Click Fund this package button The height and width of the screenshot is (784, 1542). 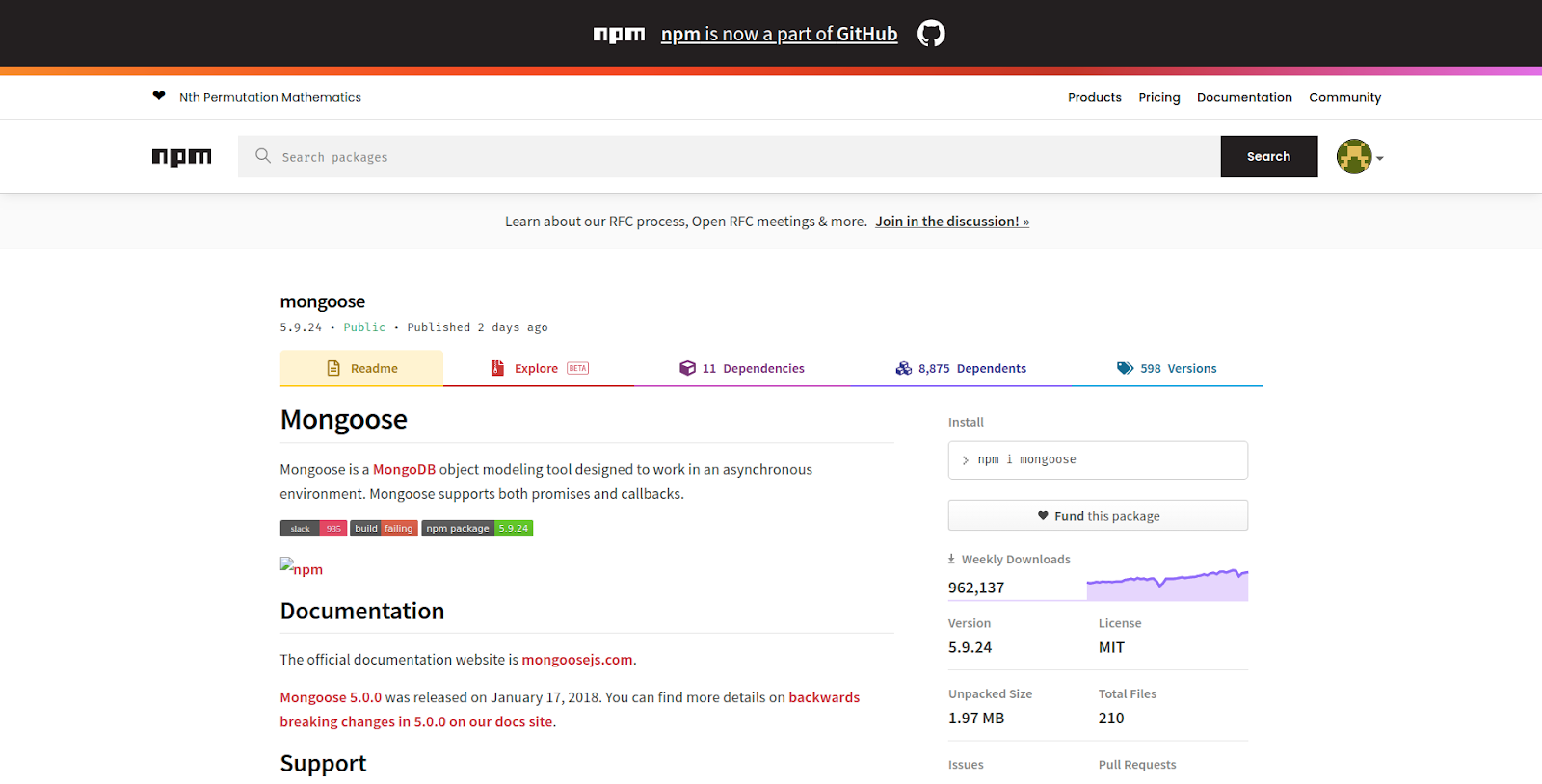[x=1098, y=515]
